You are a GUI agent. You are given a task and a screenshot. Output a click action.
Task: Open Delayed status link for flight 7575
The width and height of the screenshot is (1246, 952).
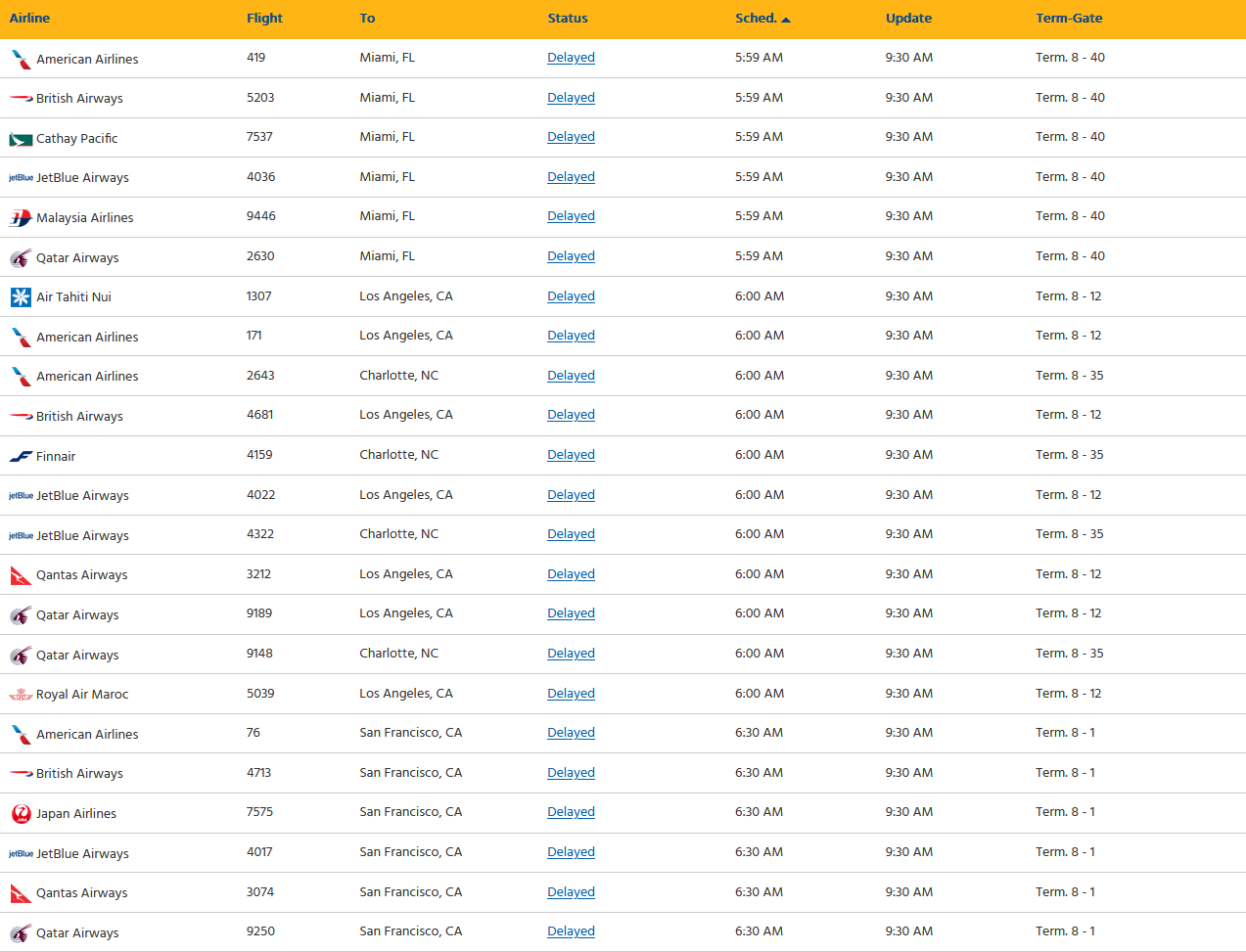[x=571, y=812]
